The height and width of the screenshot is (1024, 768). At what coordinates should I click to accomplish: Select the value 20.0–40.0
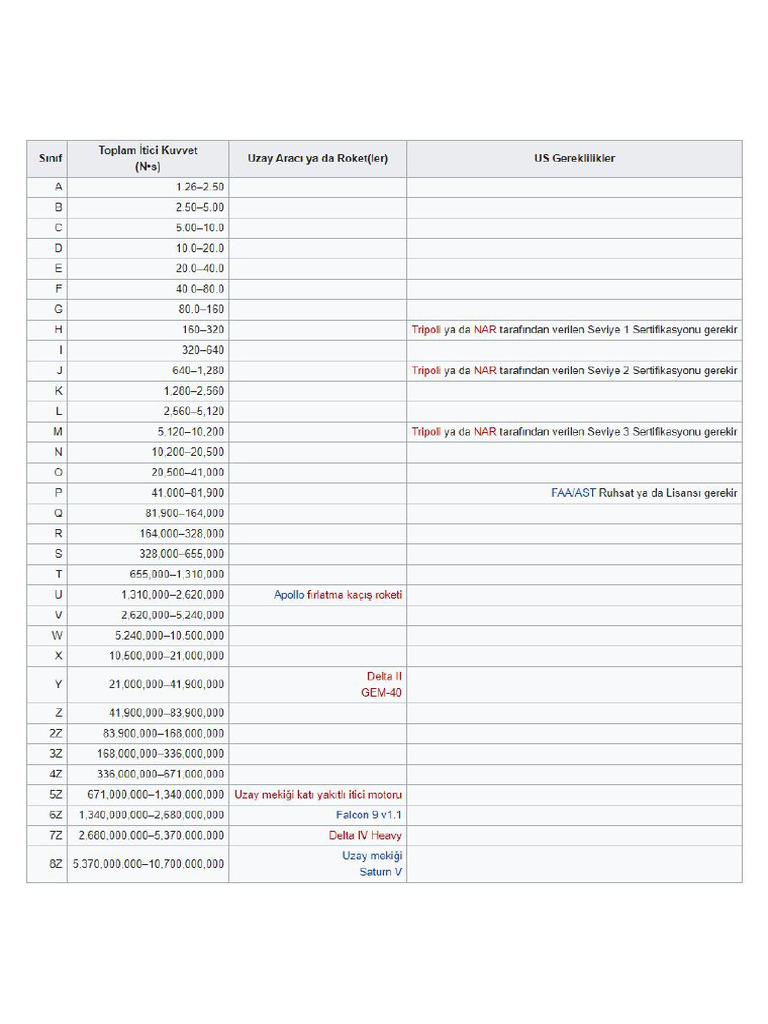(x=200, y=268)
